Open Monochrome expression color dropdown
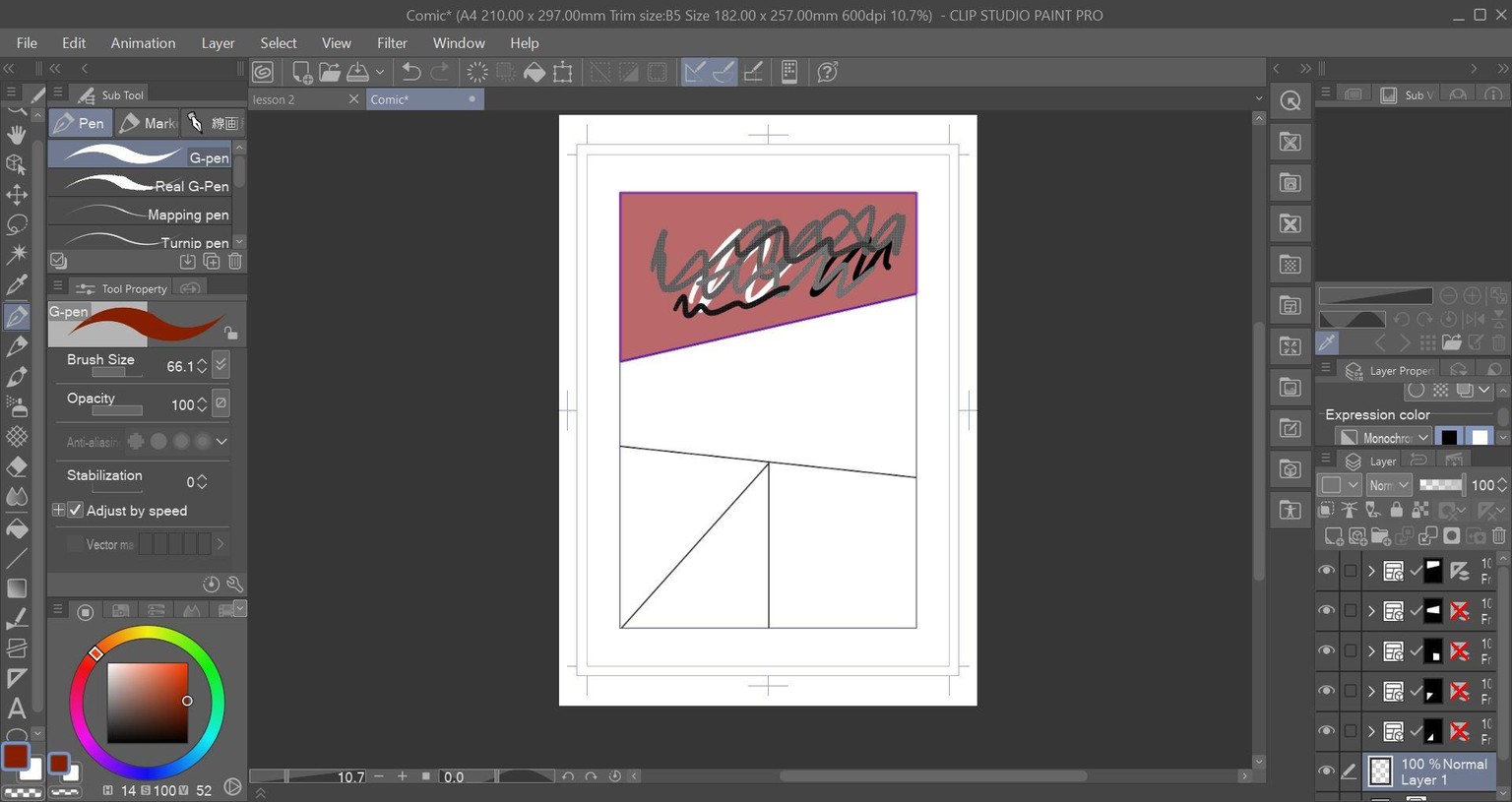Image resolution: width=1512 pixels, height=802 pixels. tap(1384, 437)
